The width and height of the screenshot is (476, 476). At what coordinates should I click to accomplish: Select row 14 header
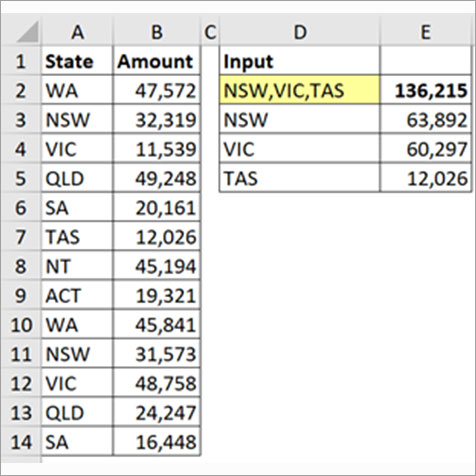(x=21, y=442)
